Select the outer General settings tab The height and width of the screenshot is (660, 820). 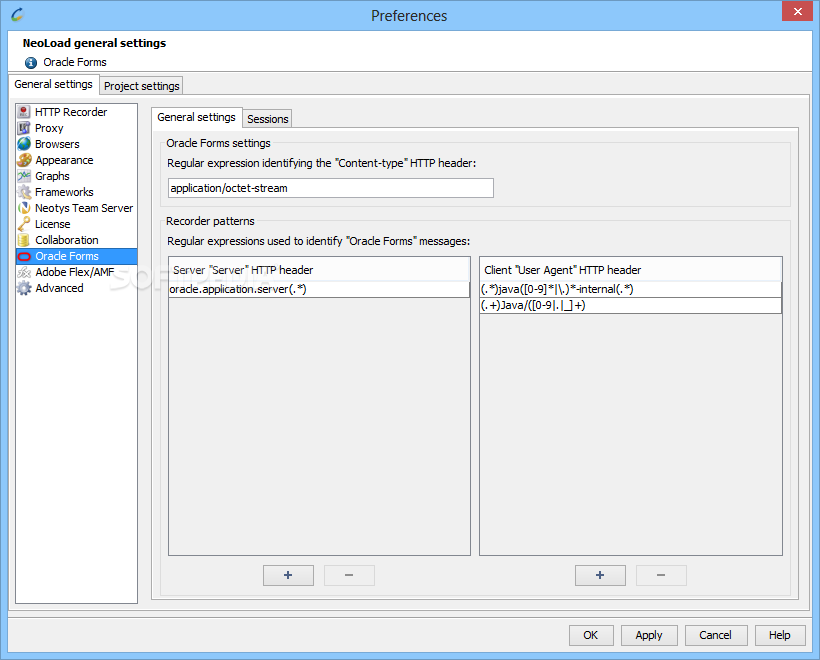coord(53,84)
